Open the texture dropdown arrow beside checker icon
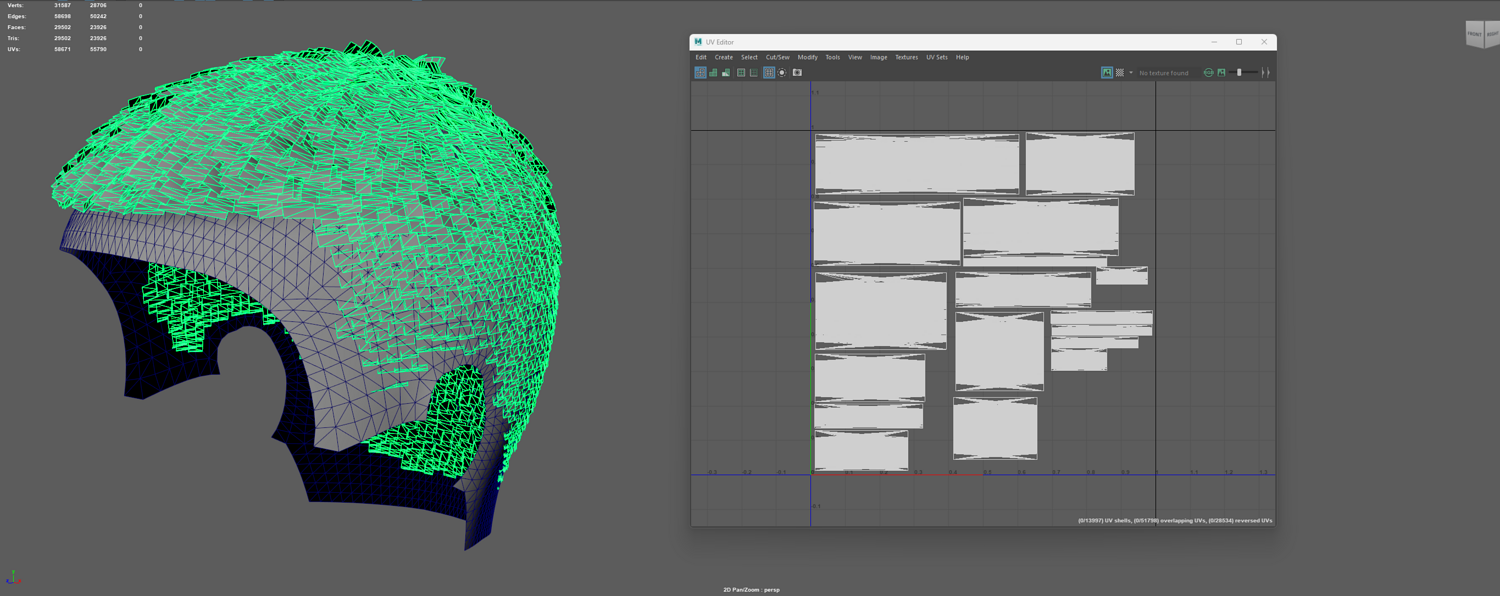Image resolution: width=1500 pixels, height=596 pixels. (1131, 72)
